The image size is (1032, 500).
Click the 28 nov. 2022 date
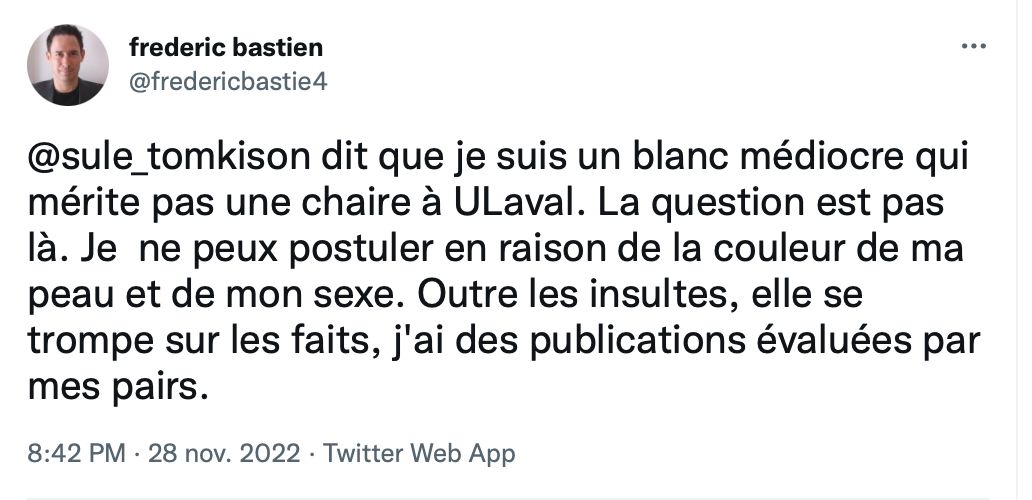coord(224,453)
